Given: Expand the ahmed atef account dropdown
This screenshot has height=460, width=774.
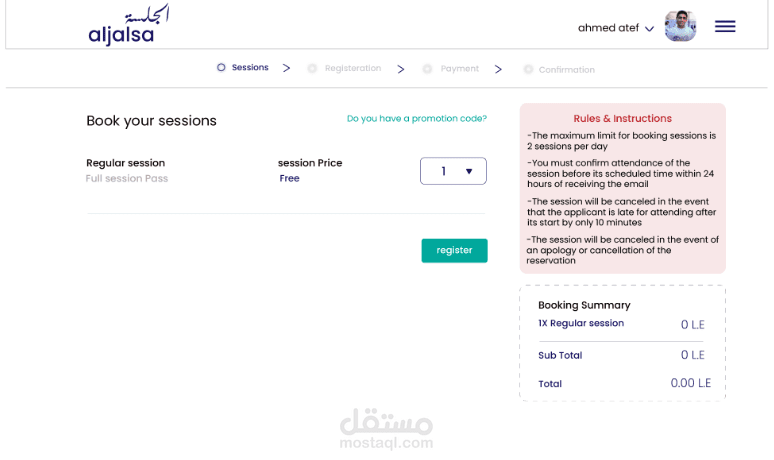Looking at the screenshot, I should [649, 29].
